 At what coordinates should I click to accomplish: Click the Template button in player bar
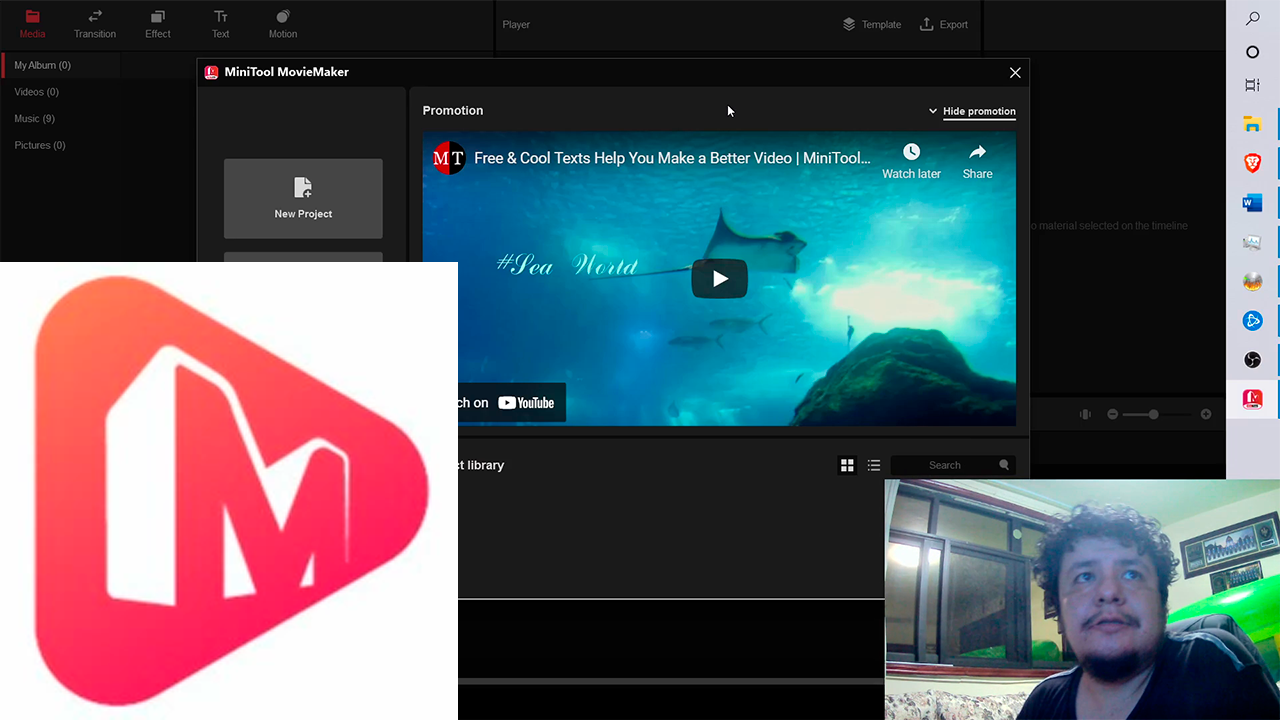(x=871, y=24)
